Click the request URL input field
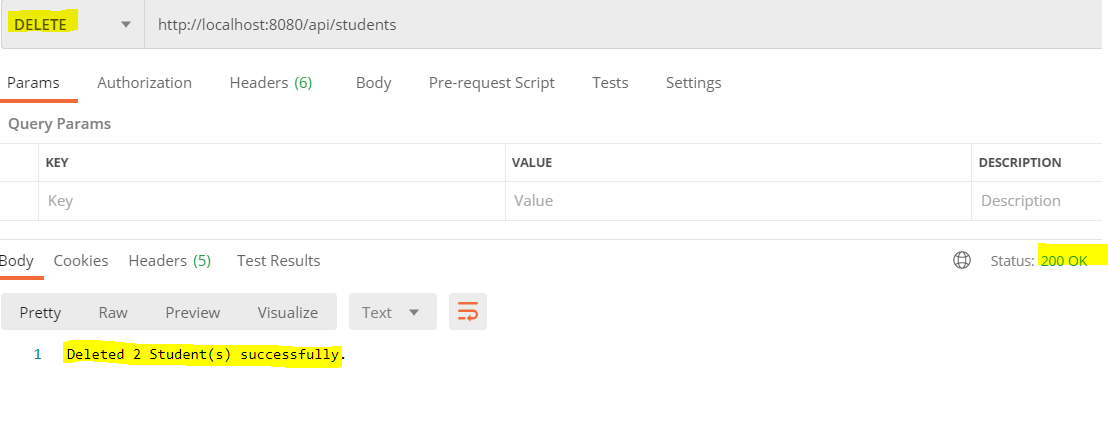The image size is (1108, 435). coord(620,24)
